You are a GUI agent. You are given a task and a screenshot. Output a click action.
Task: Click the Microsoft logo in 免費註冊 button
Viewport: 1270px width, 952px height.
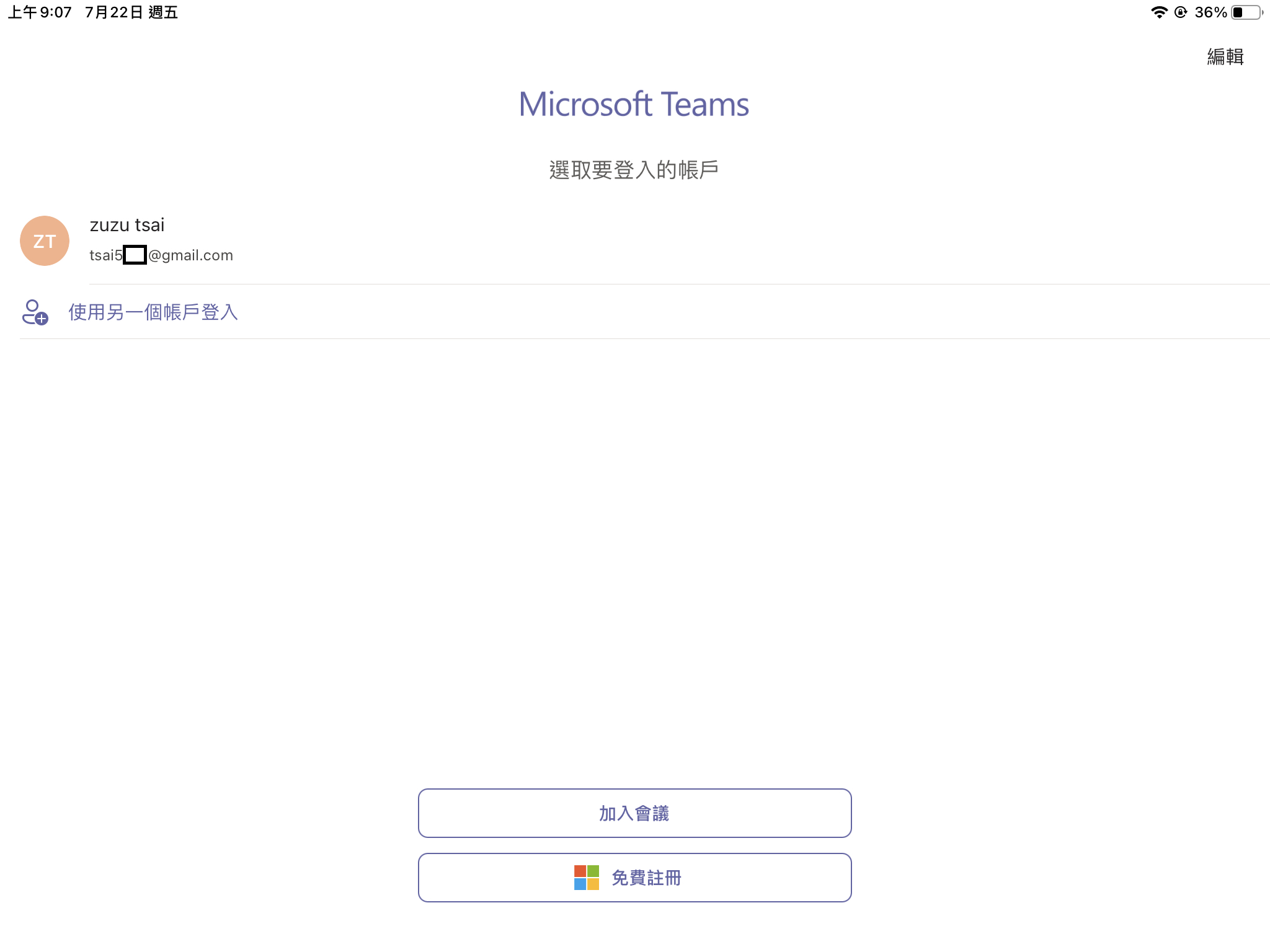coord(586,878)
